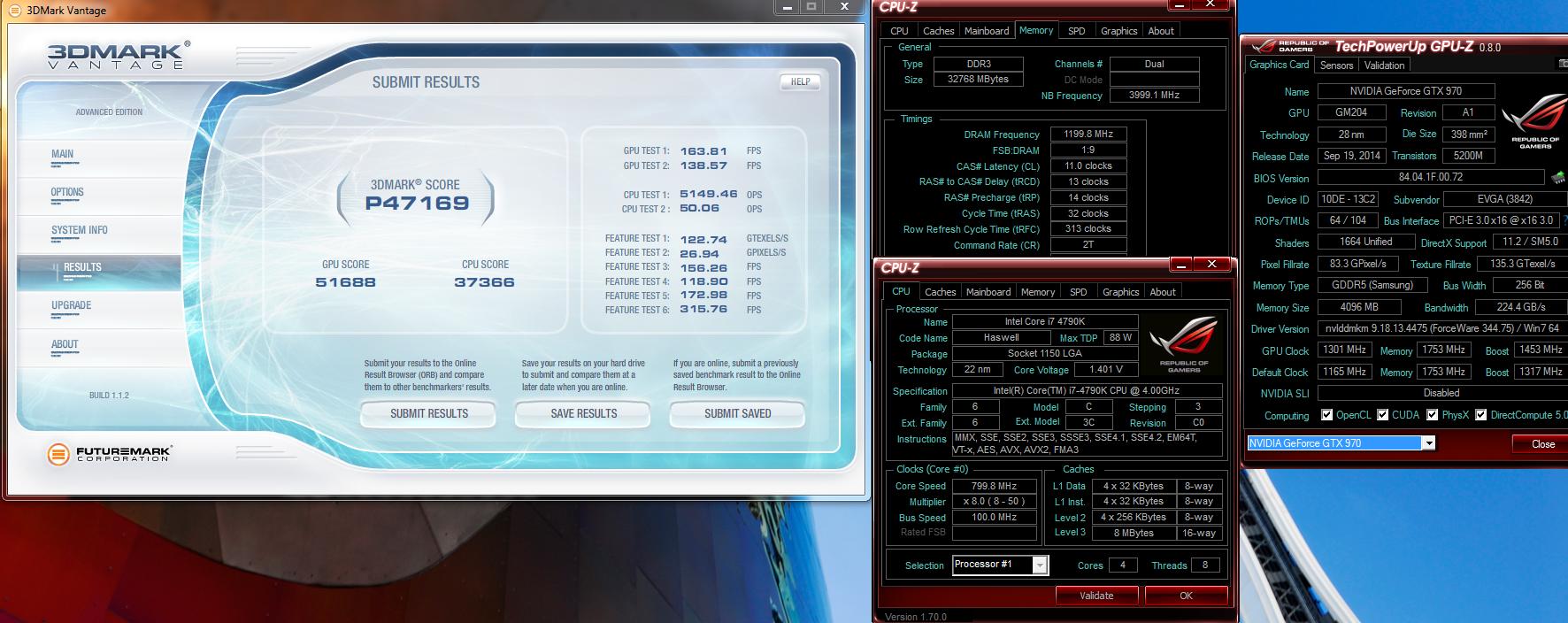Viewport: 1568px width, 623px height.
Task: Click the ROG logo in CPU-Z processor panel
Action: (1184, 344)
